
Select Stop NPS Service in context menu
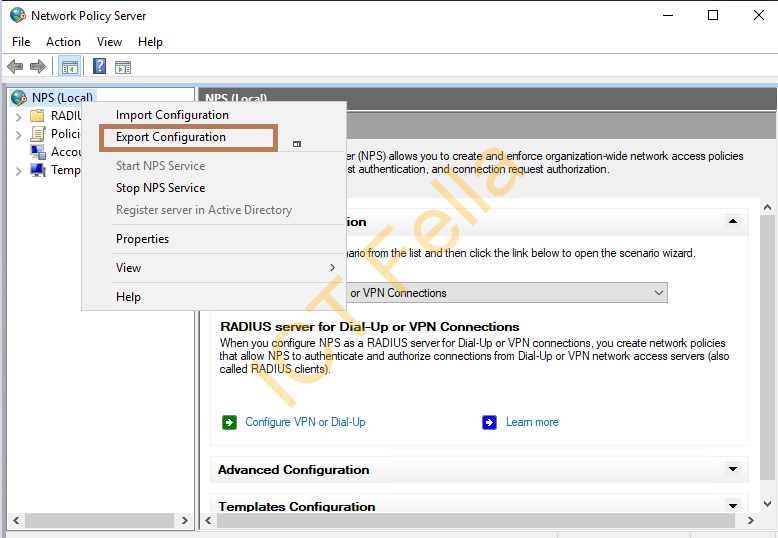tap(160, 188)
